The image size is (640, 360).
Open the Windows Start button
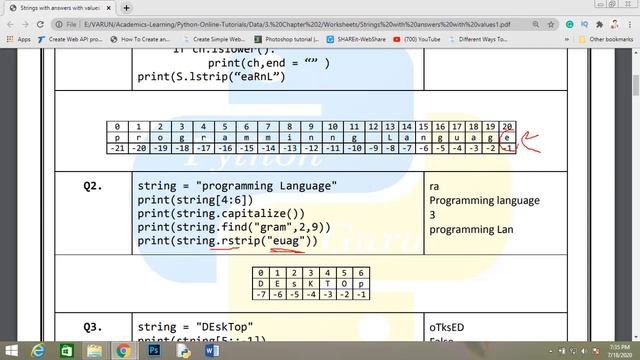coord(11,351)
